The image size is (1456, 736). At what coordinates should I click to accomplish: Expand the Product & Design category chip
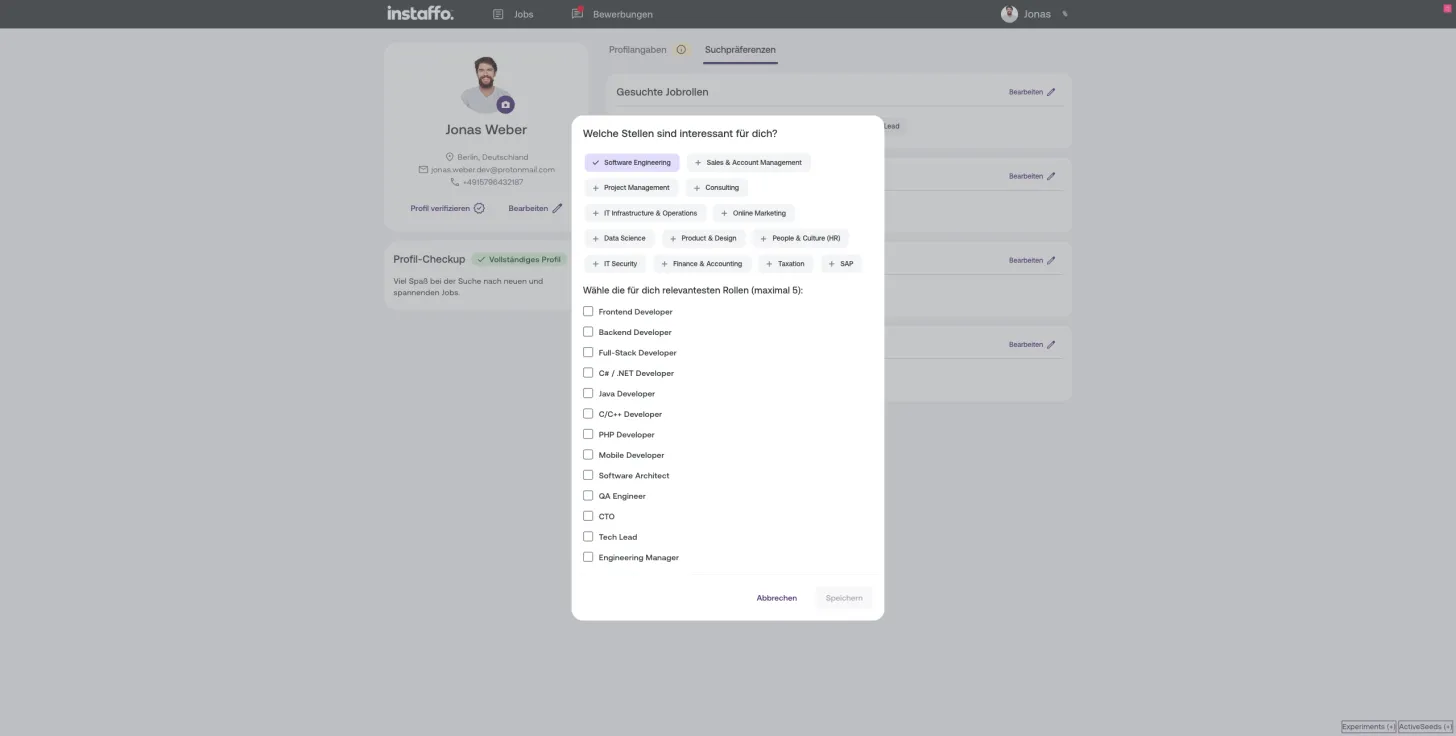coord(704,238)
